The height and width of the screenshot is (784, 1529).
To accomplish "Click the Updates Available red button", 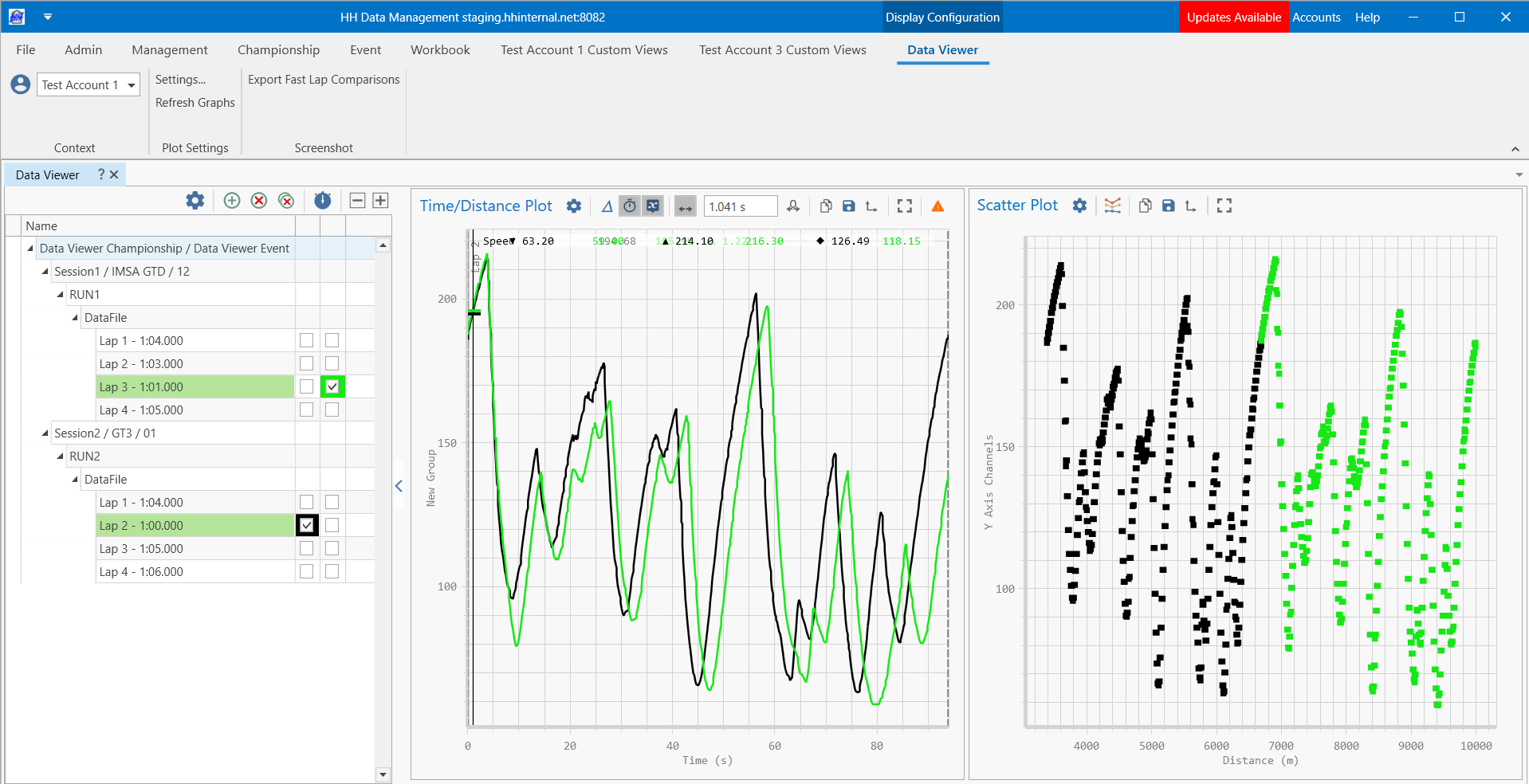I will pos(1233,17).
